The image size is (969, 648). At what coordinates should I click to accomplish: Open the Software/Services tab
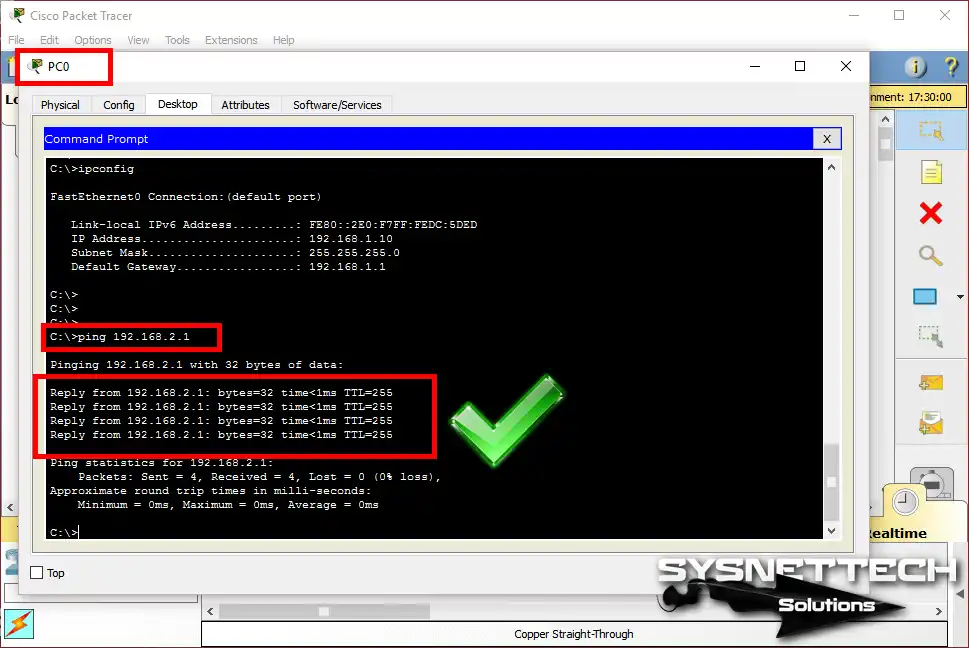337,105
